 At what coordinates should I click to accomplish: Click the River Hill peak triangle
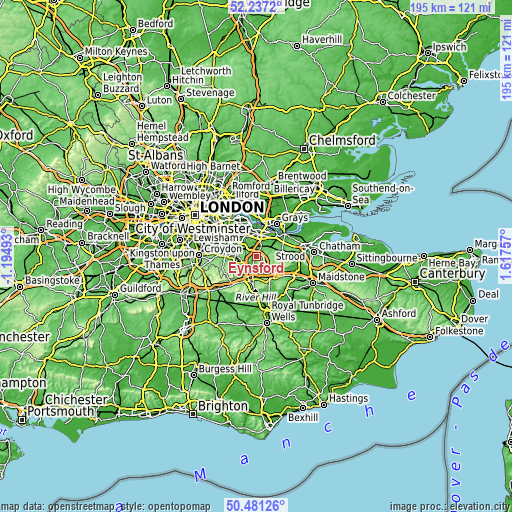pos(255,290)
